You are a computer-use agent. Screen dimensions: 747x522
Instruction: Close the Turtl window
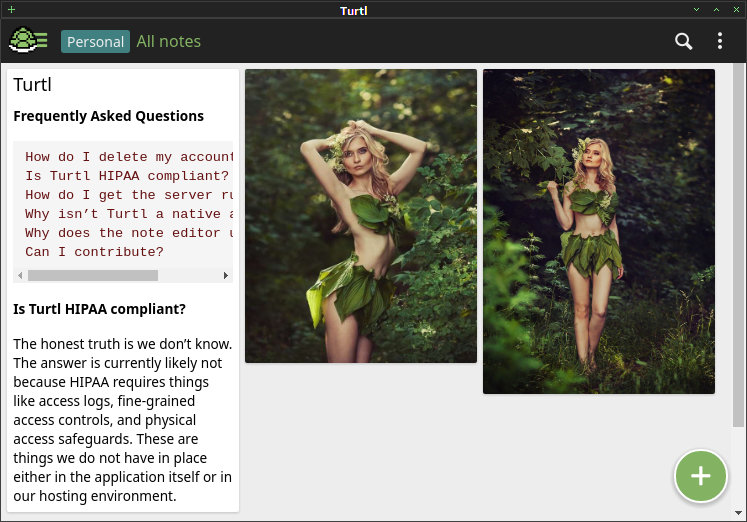pos(736,10)
